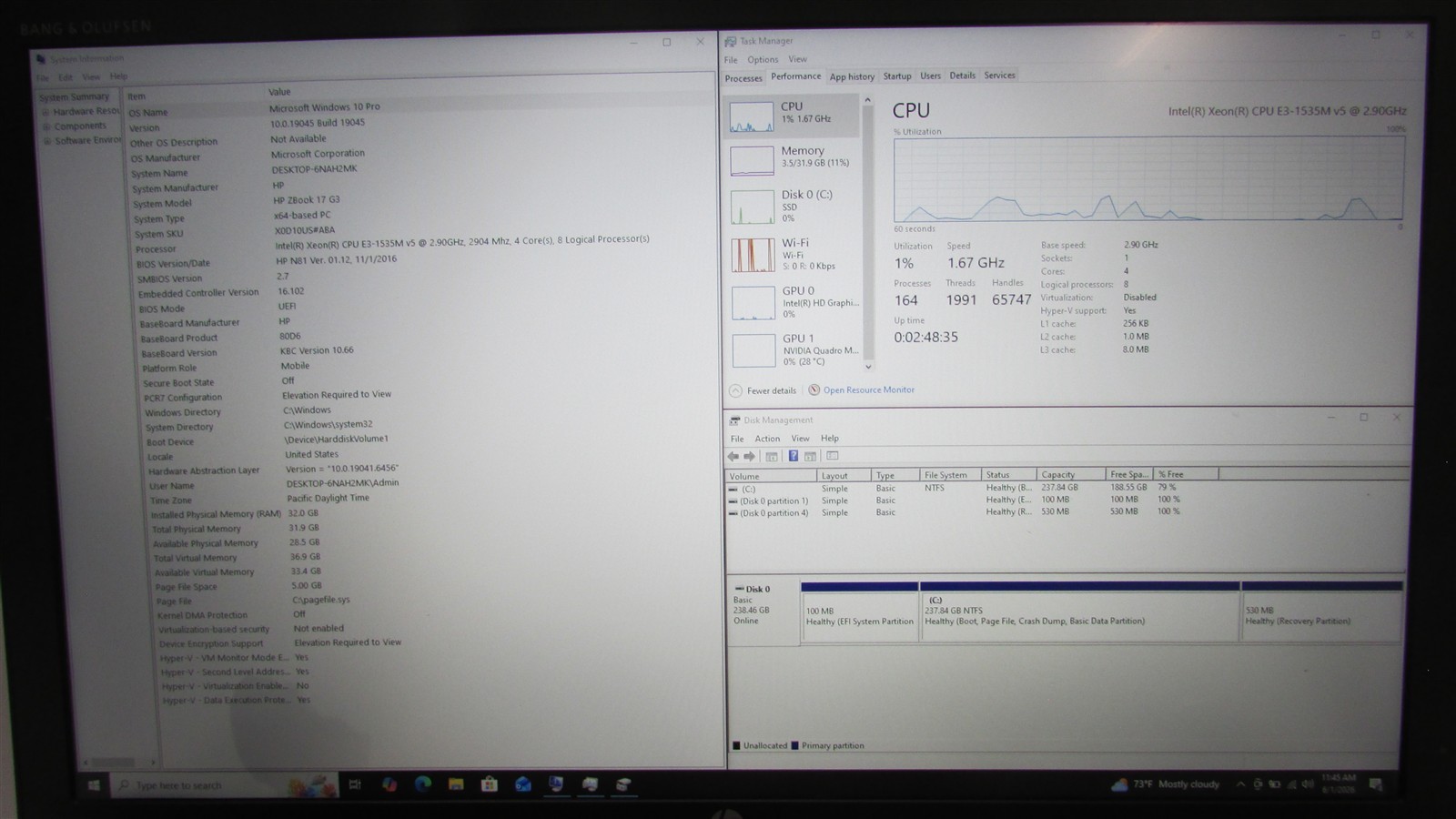
Task: Switch to Startup tab
Action: tap(896, 76)
